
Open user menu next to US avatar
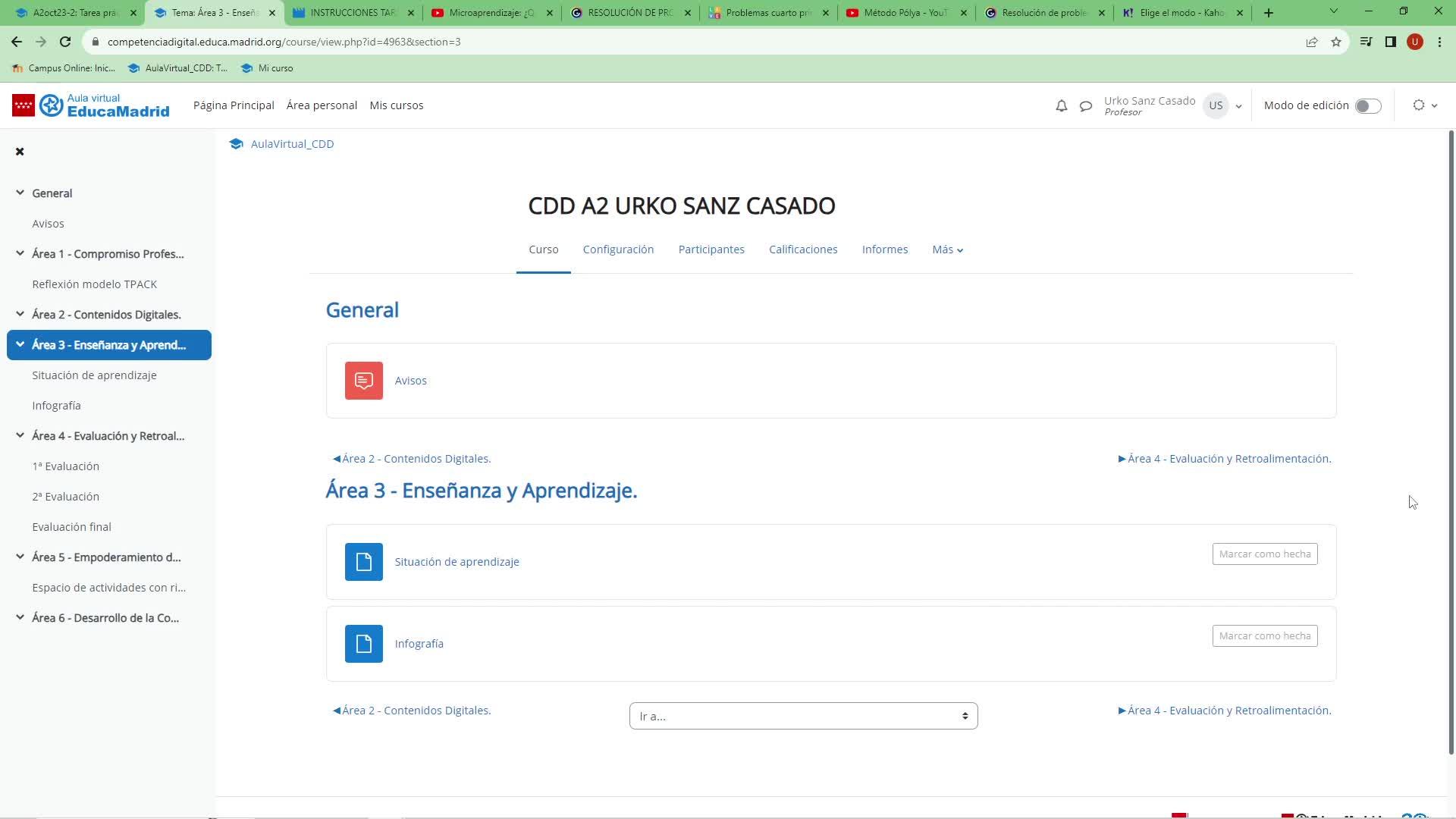click(1238, 106)
